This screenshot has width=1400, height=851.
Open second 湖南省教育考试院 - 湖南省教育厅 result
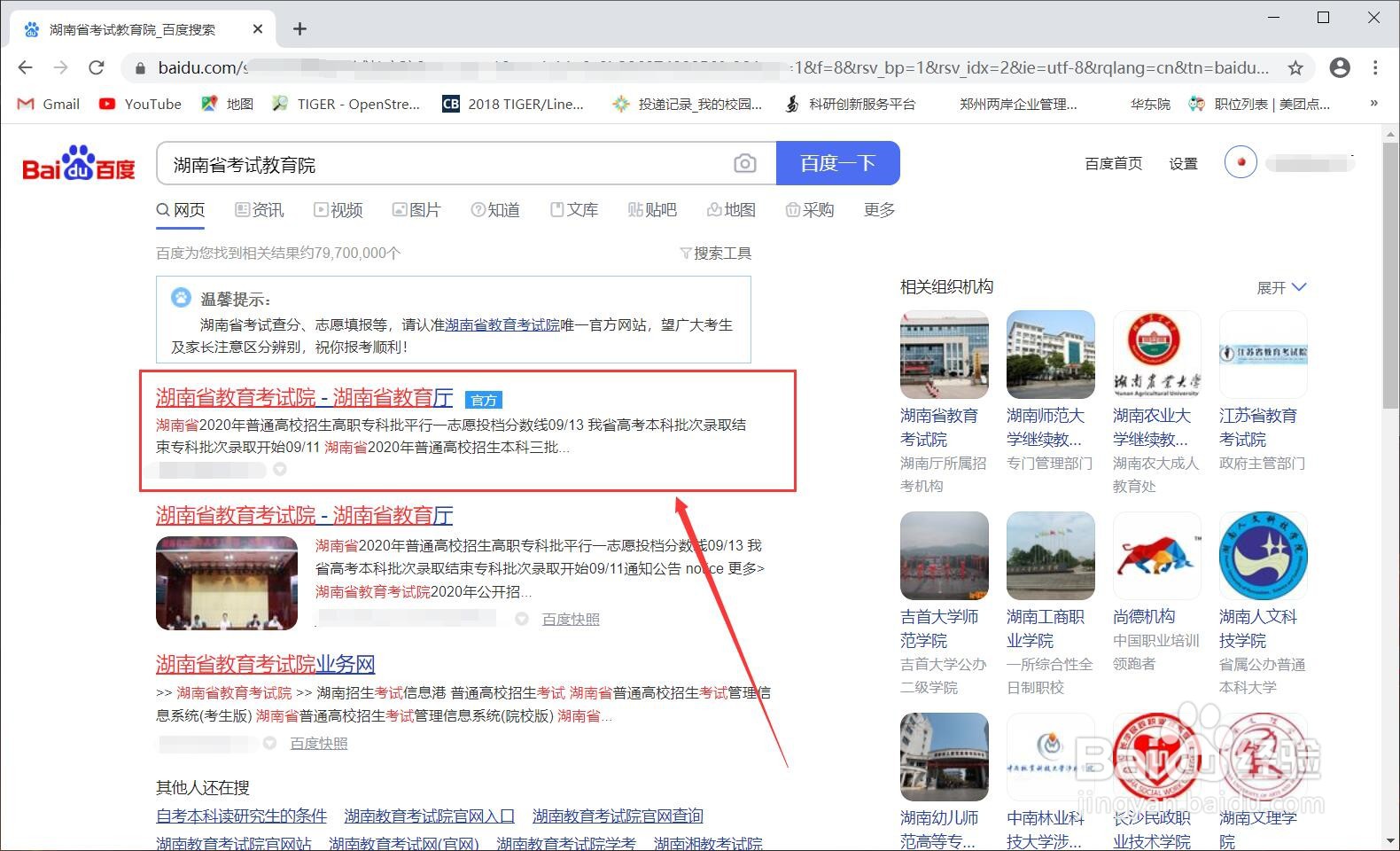[x=304, y=515]
